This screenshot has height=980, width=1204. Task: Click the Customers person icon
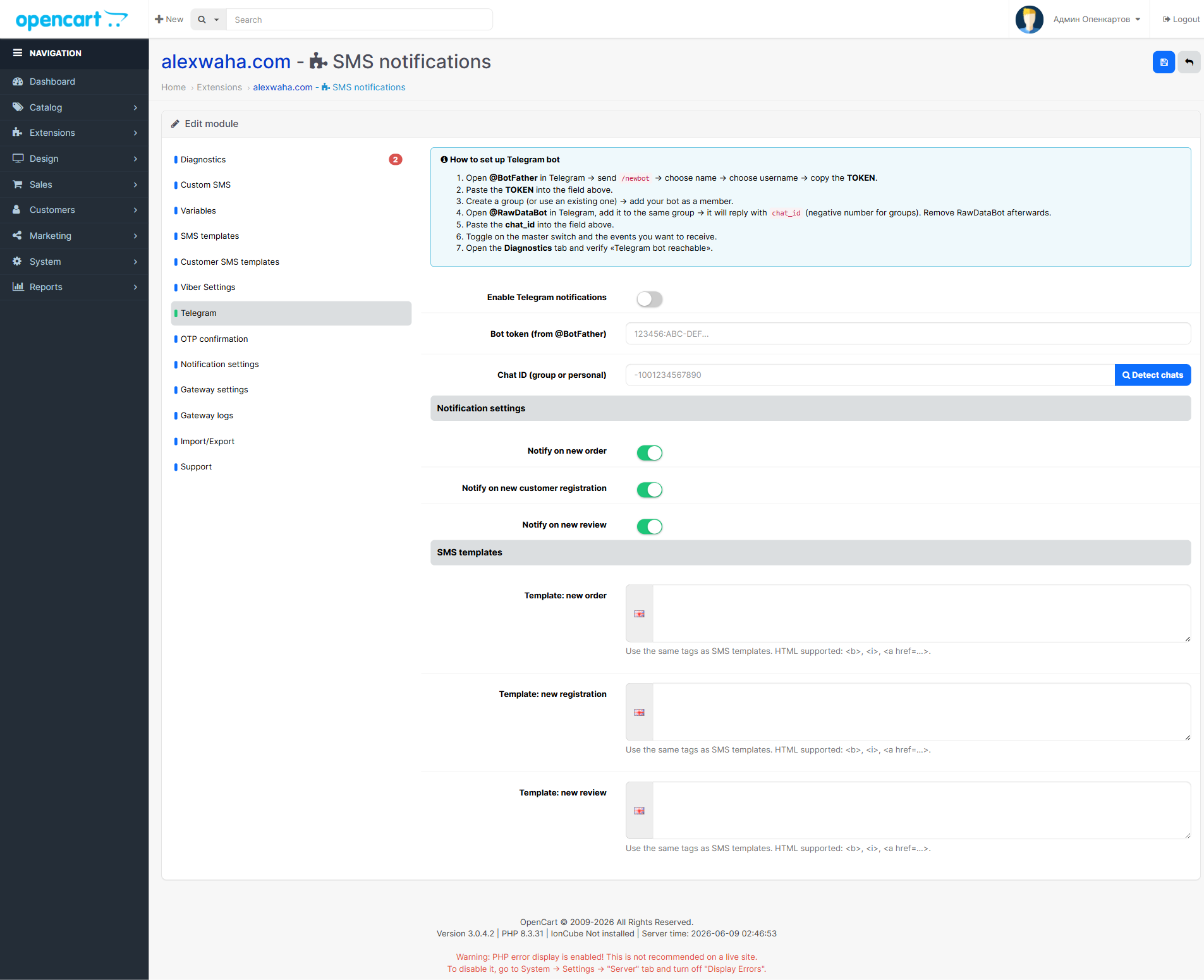(x=18, y=210)
